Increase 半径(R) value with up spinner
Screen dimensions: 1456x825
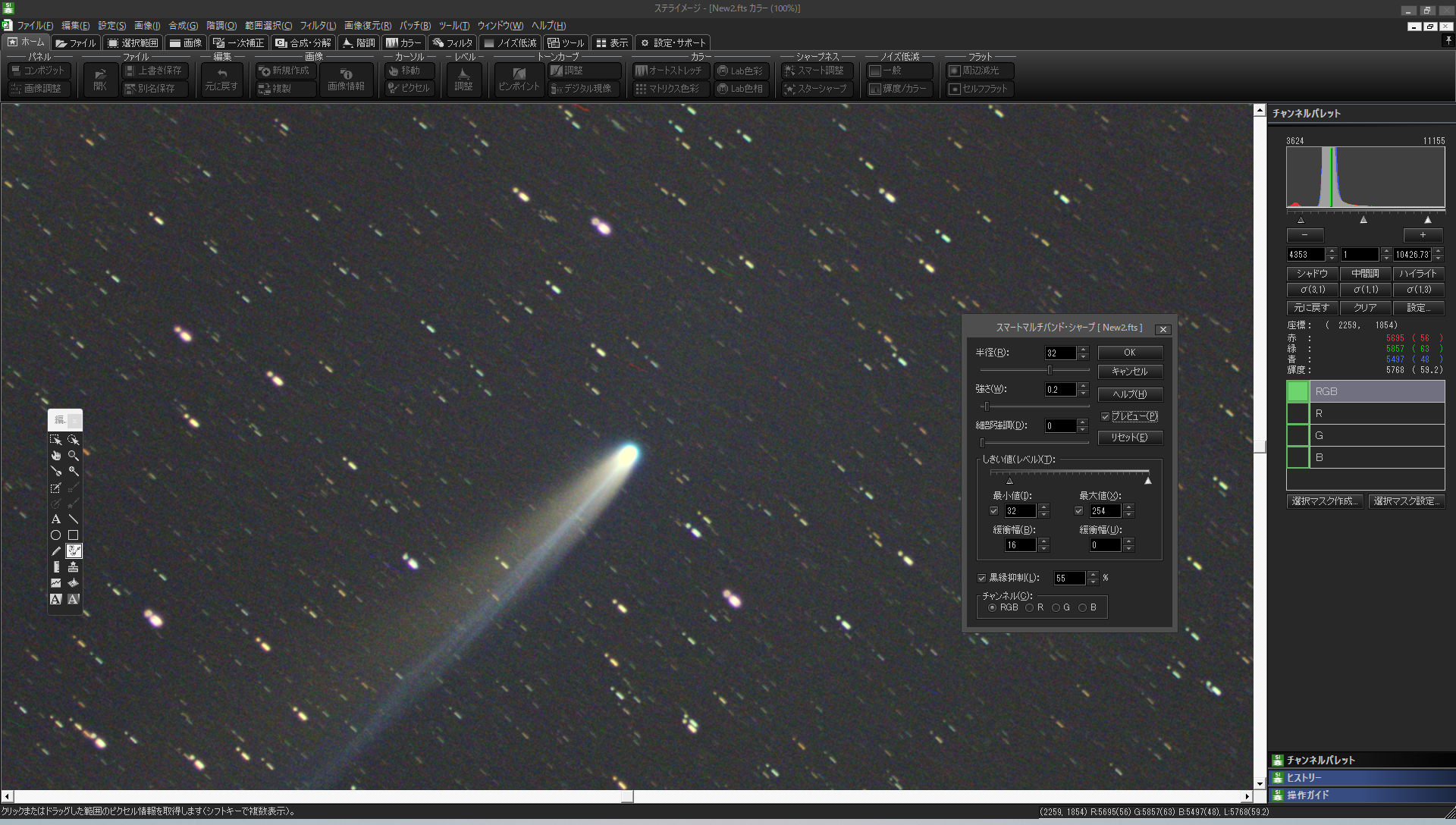pos(1083,350)
